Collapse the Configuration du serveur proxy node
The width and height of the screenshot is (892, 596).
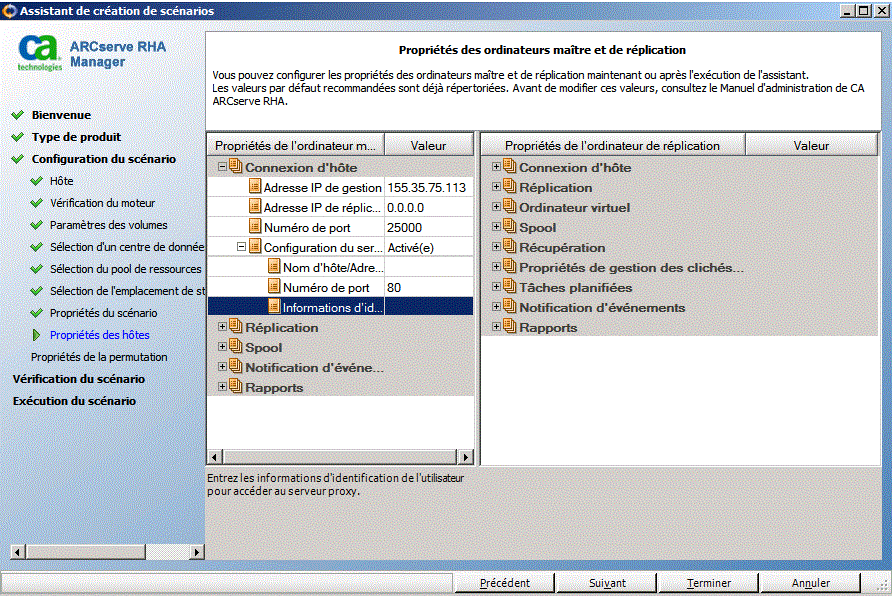pyautogui.click(x=241, y=247)
